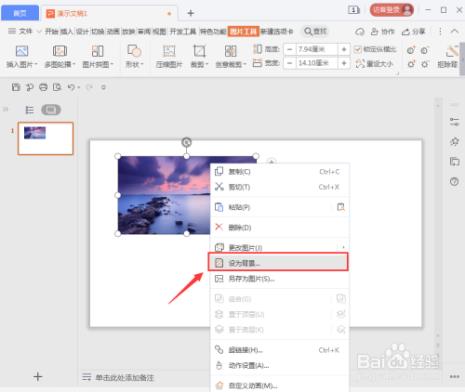Click the print icon in quick access bar
The width and height of the screenshot is (465, 392).
pos(43,87)
